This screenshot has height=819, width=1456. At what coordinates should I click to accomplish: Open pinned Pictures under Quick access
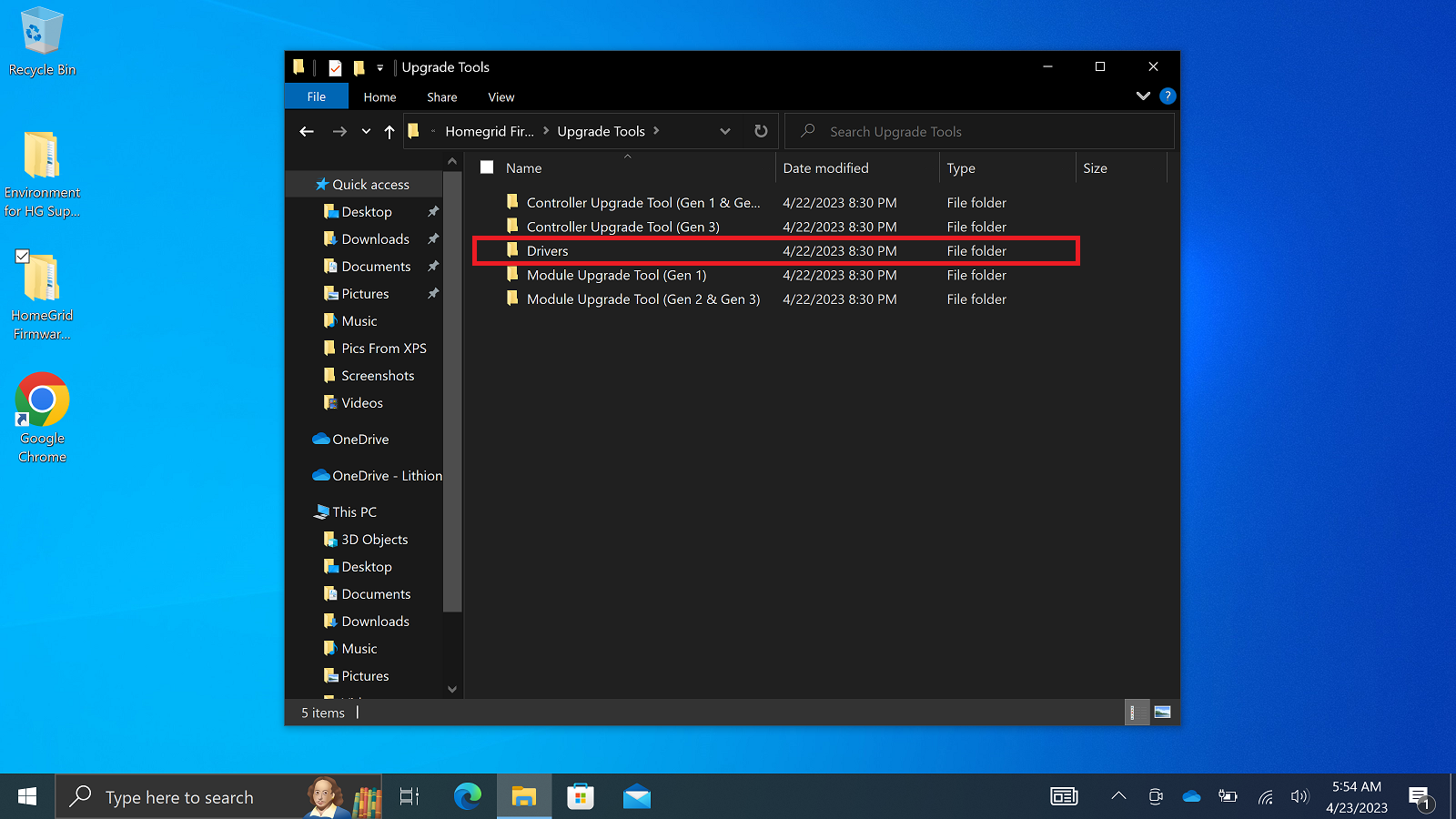[x=365, y=294]
